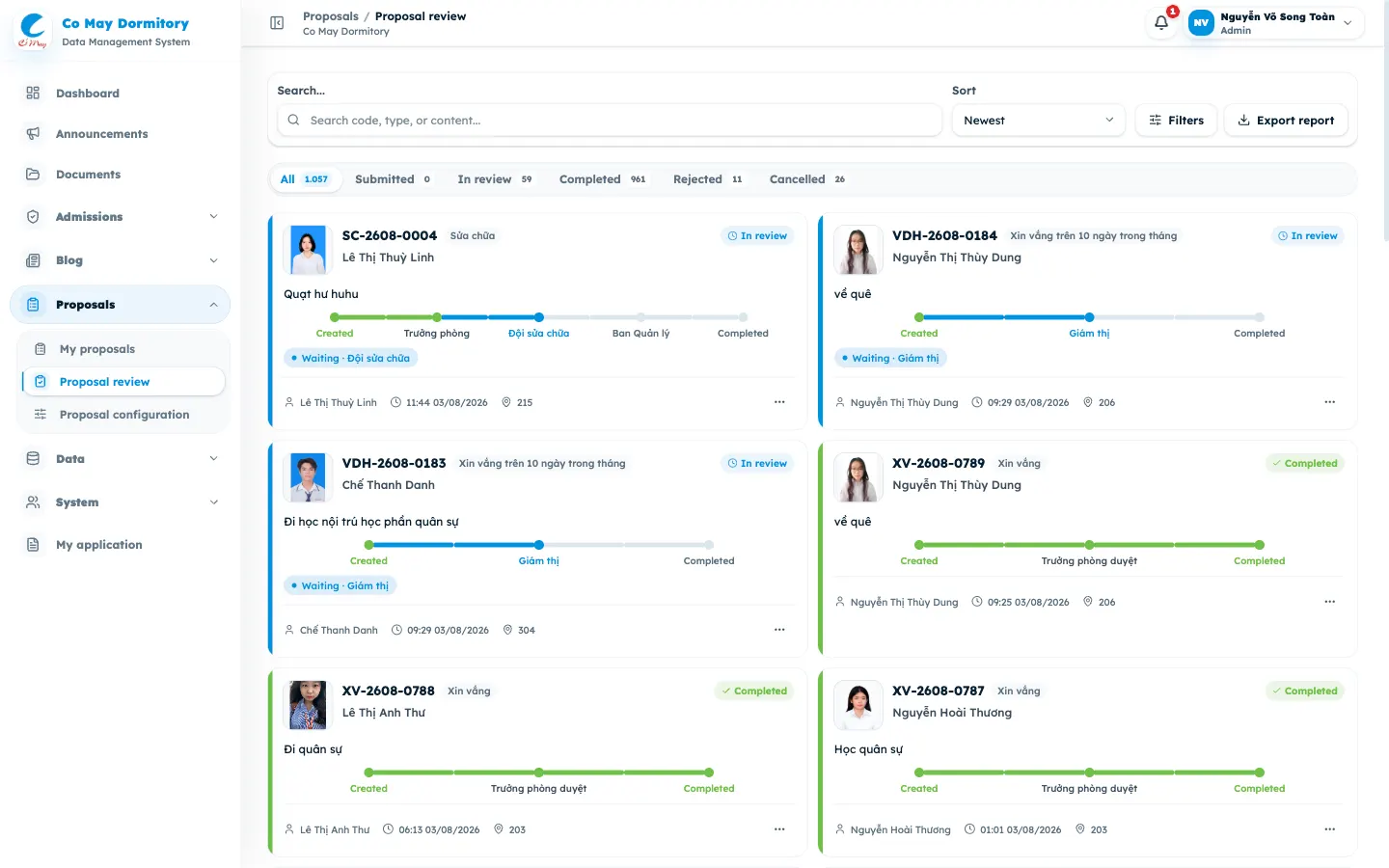Select the Documents folder icon
1389x868 pixels.
33,175
